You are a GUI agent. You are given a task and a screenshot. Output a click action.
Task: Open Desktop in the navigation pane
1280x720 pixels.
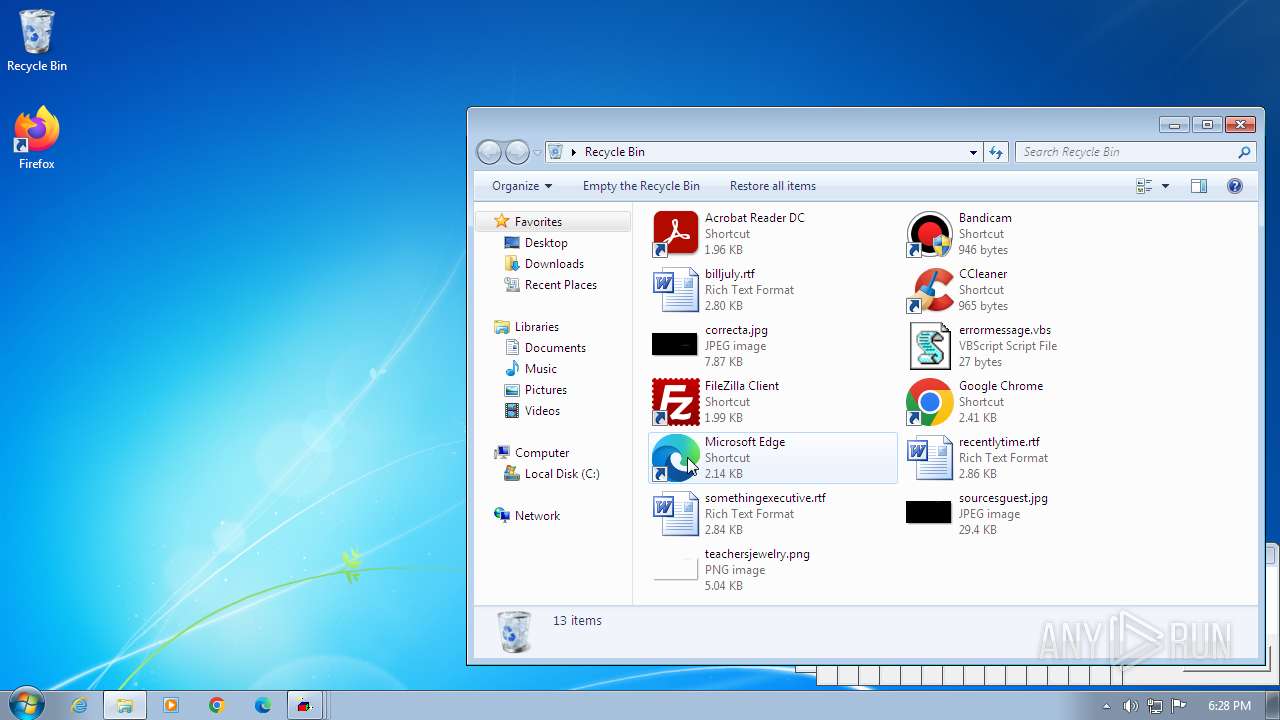[x=546, y=243]
